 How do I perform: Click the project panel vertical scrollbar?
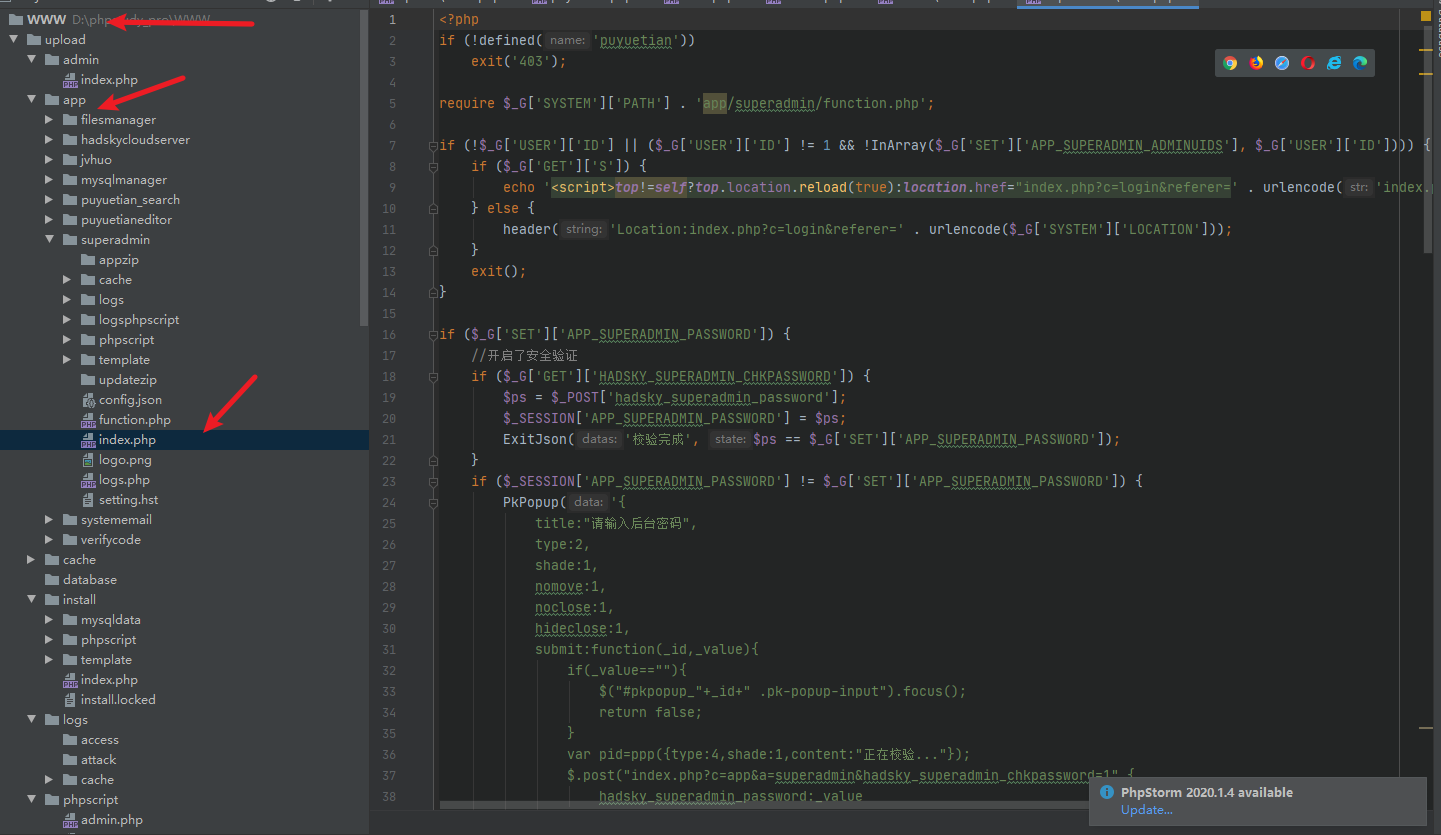click(364, 170)
